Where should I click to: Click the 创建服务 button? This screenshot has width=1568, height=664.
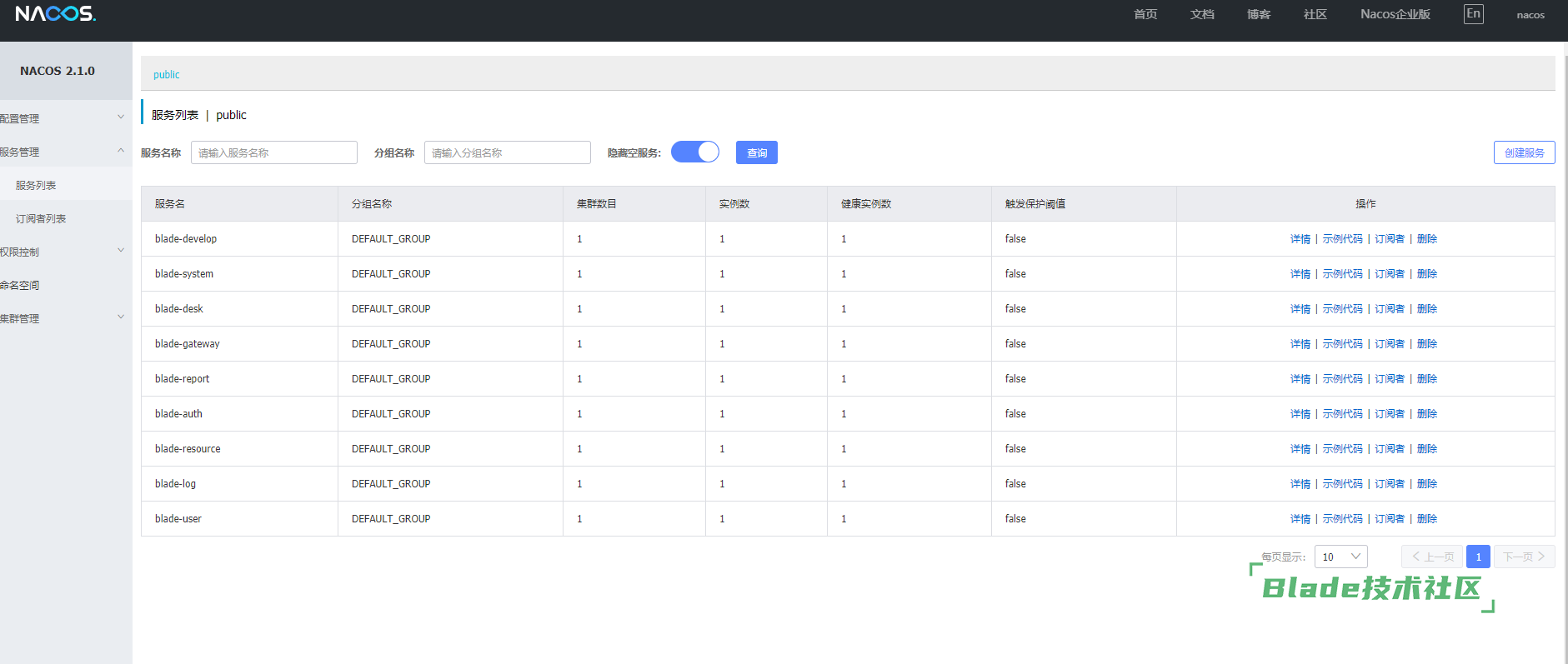(1524, 152)
